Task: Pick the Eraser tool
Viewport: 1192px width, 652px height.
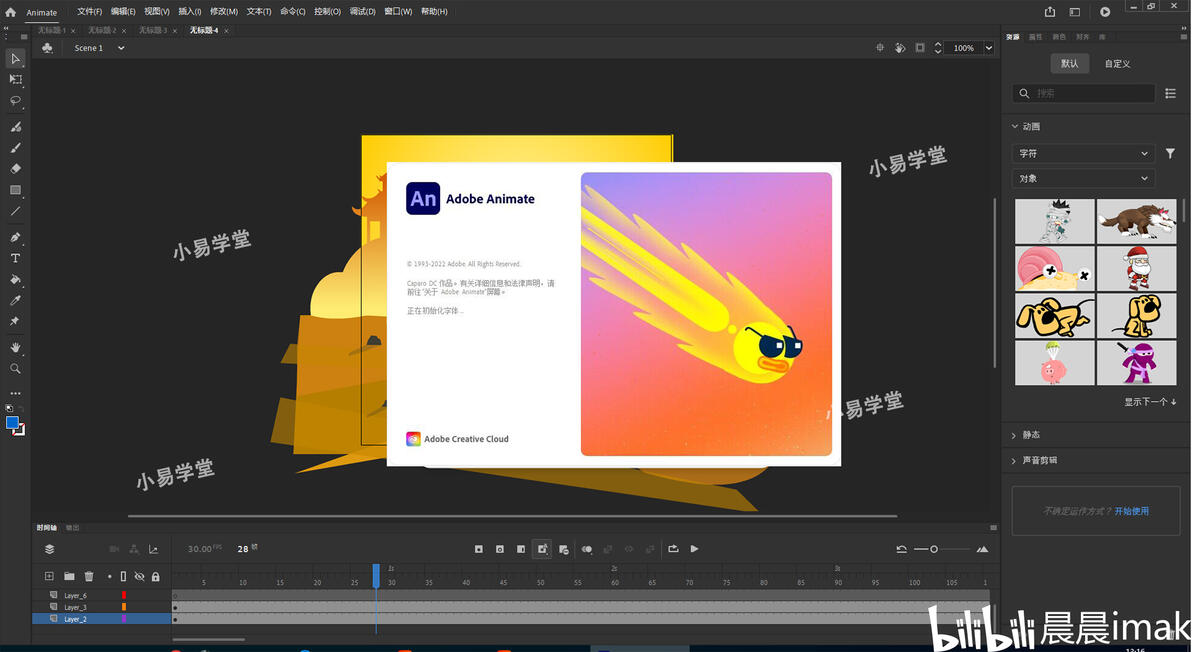Action: click(x=15, y=169)
